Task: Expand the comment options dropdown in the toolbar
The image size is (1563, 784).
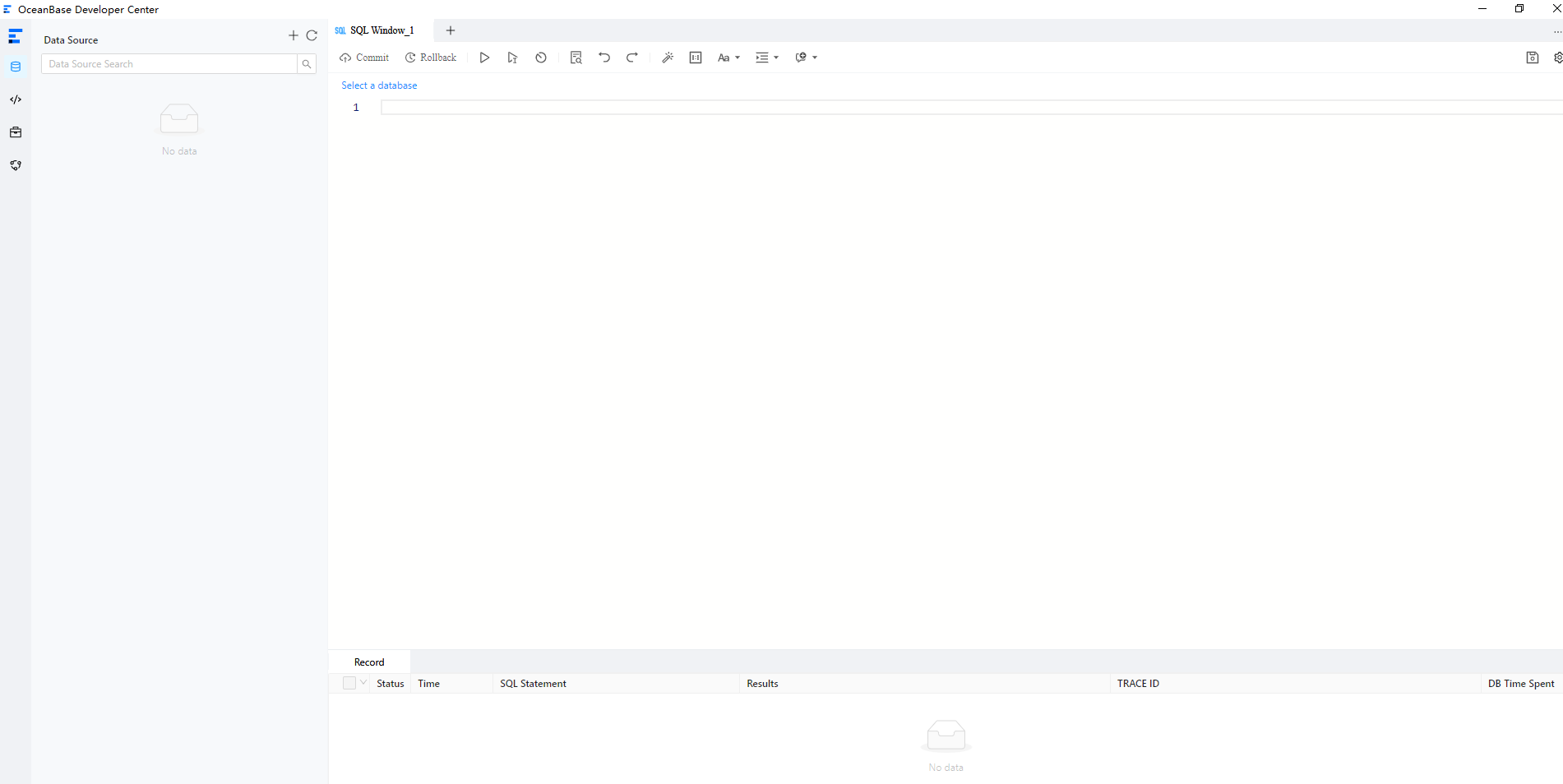Action: (x=806, y=58)
